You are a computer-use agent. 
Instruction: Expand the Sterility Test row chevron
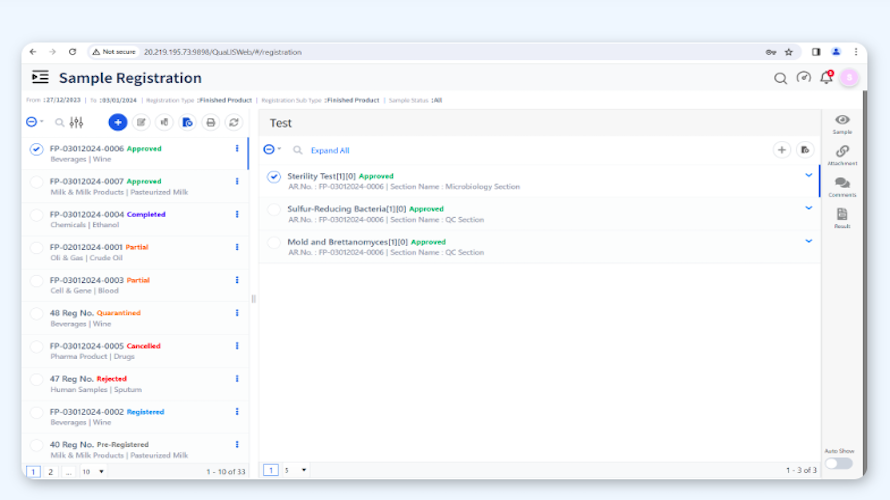pos(809,176)
